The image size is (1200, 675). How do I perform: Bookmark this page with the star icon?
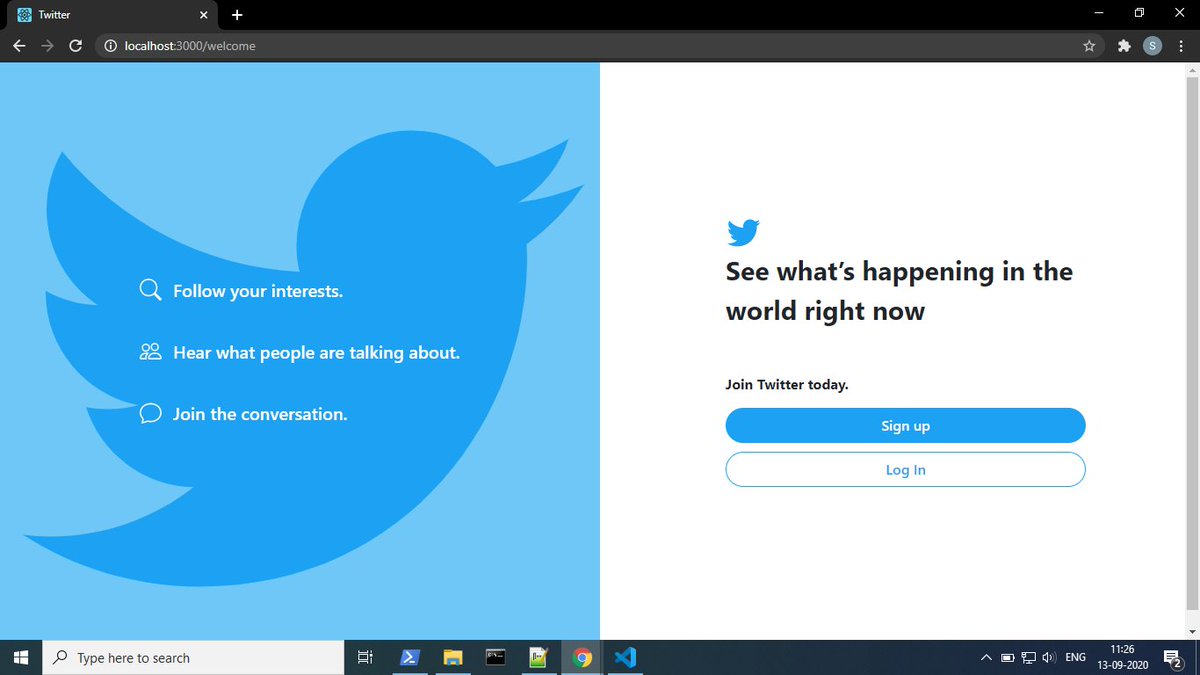[1089, 46]
